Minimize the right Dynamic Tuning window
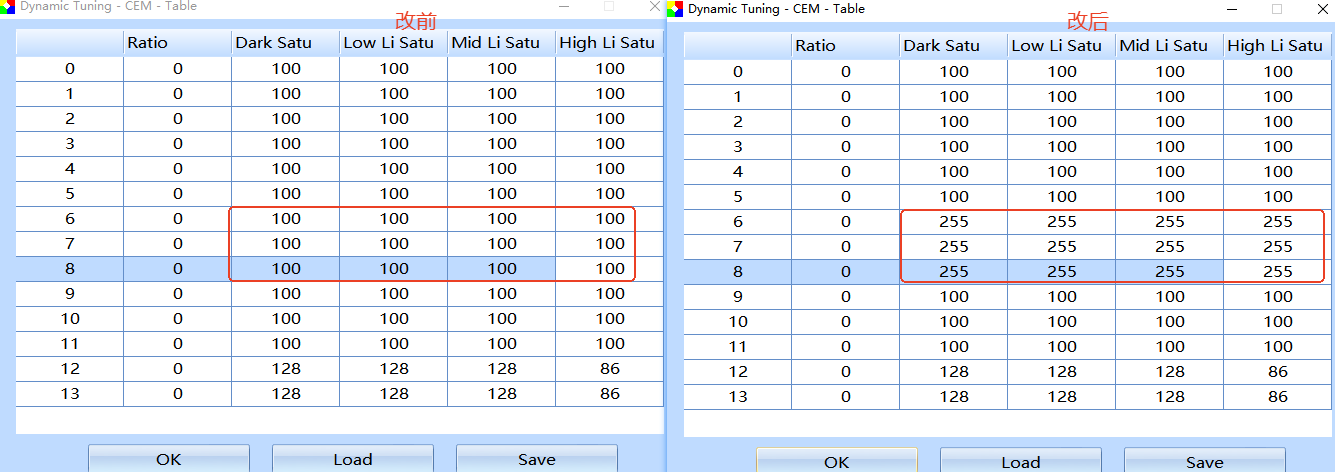The height and width of the screenshot is (472, 1335). (x=1231, y=9)
